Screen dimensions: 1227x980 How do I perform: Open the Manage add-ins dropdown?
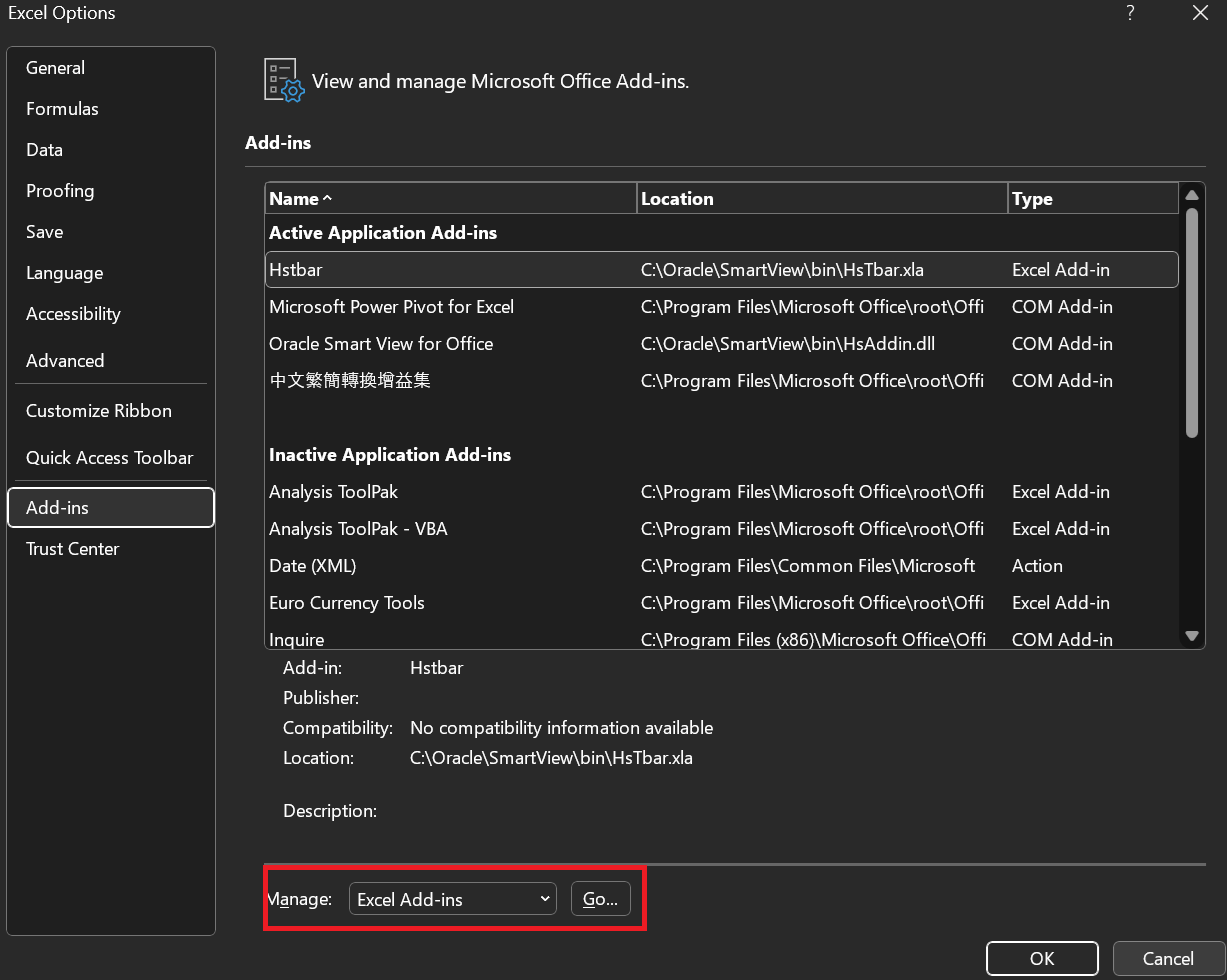(452, 899)
